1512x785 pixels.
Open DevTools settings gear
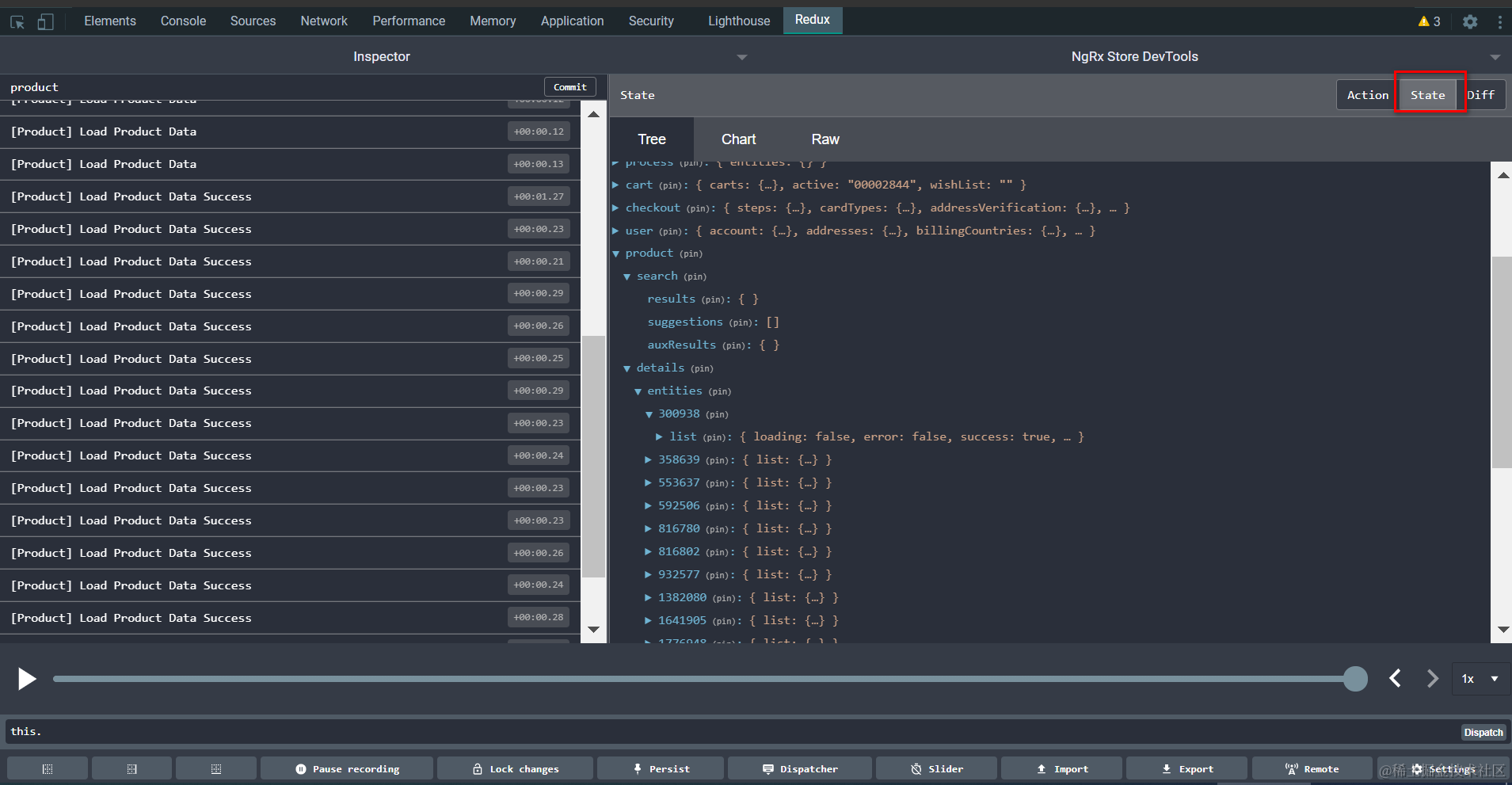point(1470,22)
